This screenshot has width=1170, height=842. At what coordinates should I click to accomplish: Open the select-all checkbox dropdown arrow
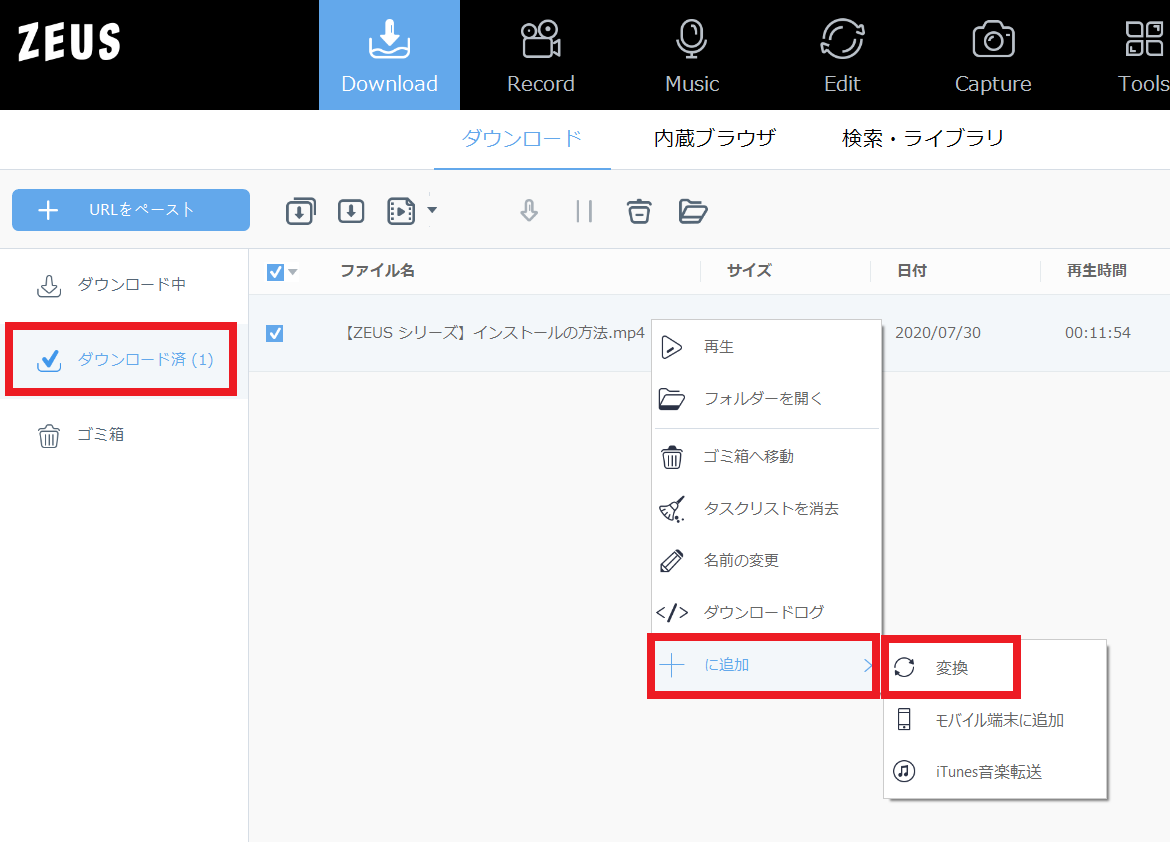294,272
